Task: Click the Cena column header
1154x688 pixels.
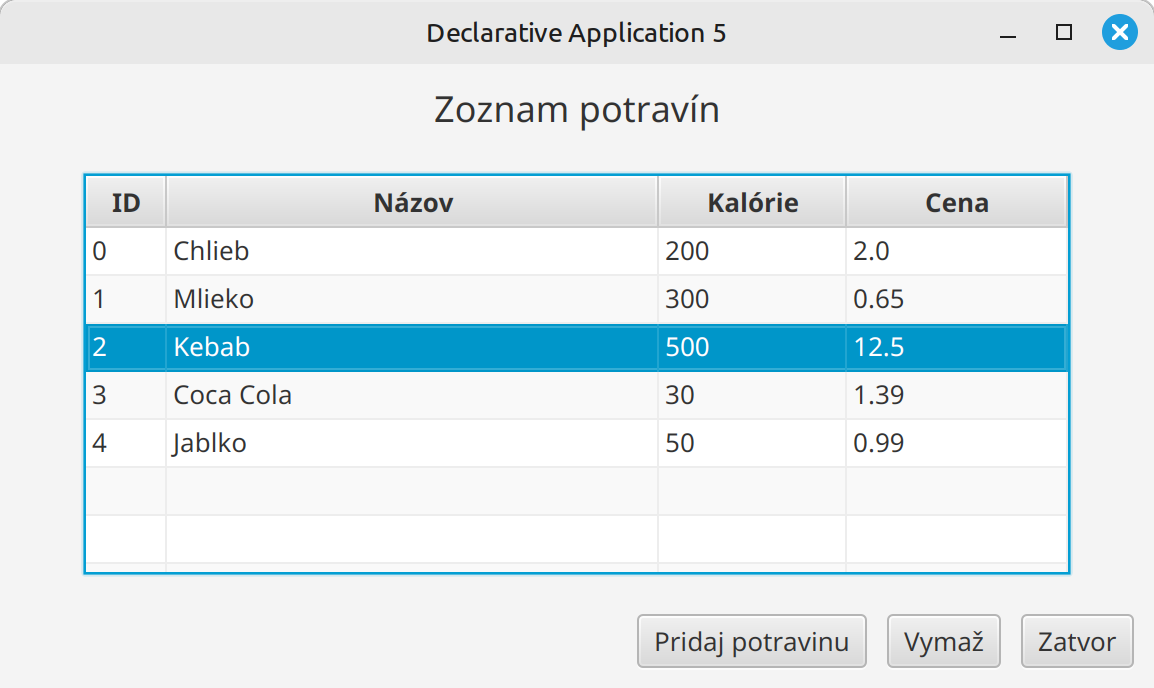Action: [956, 203]
